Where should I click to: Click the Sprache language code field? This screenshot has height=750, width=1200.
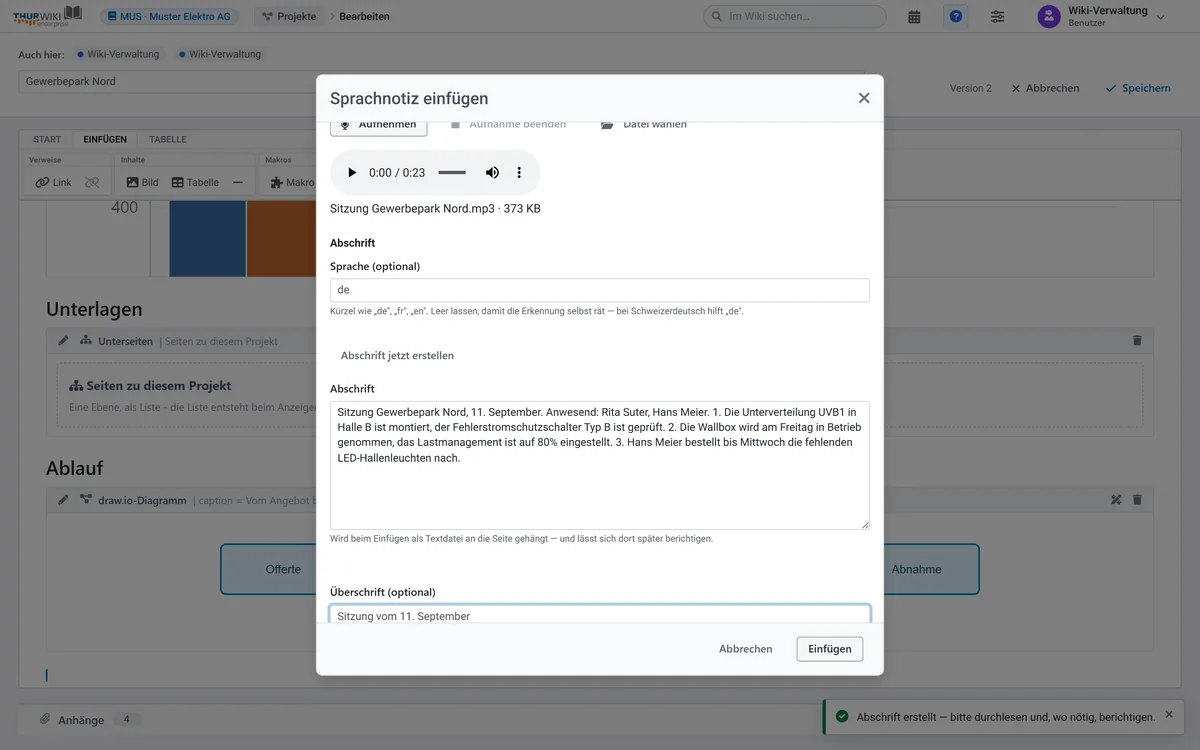click(600, 290)
